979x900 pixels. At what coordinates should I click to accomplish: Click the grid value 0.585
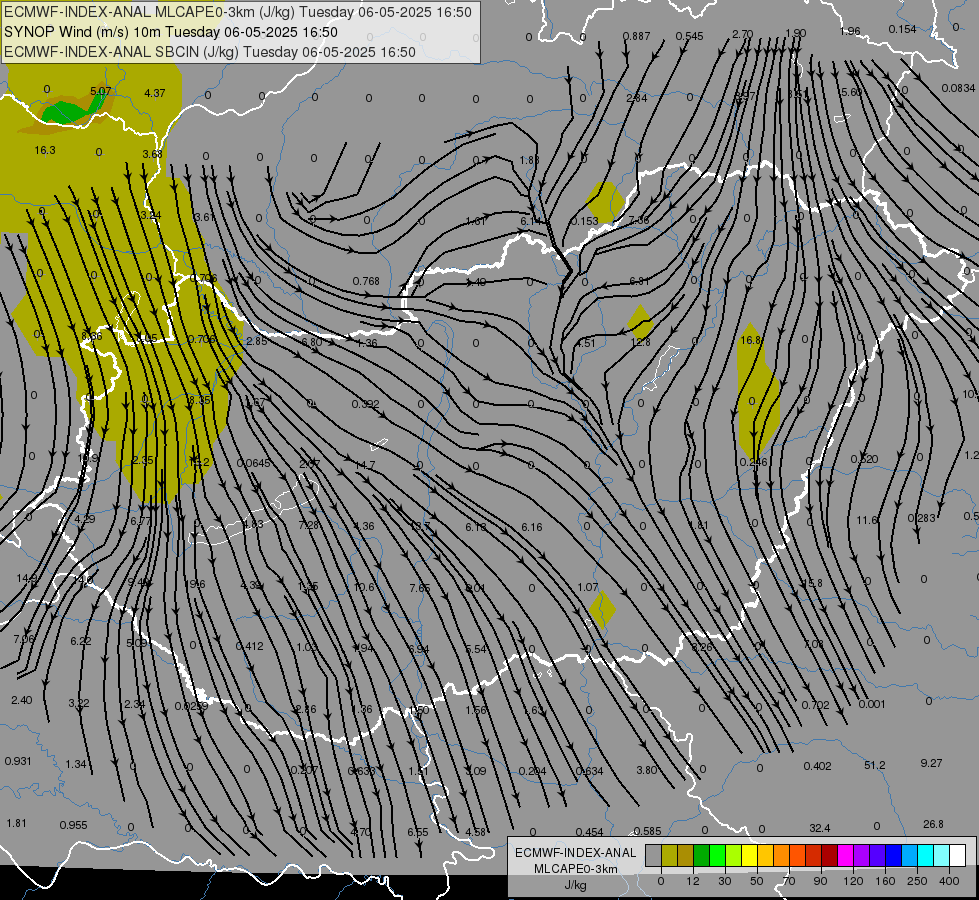click(x=647, y=831)
